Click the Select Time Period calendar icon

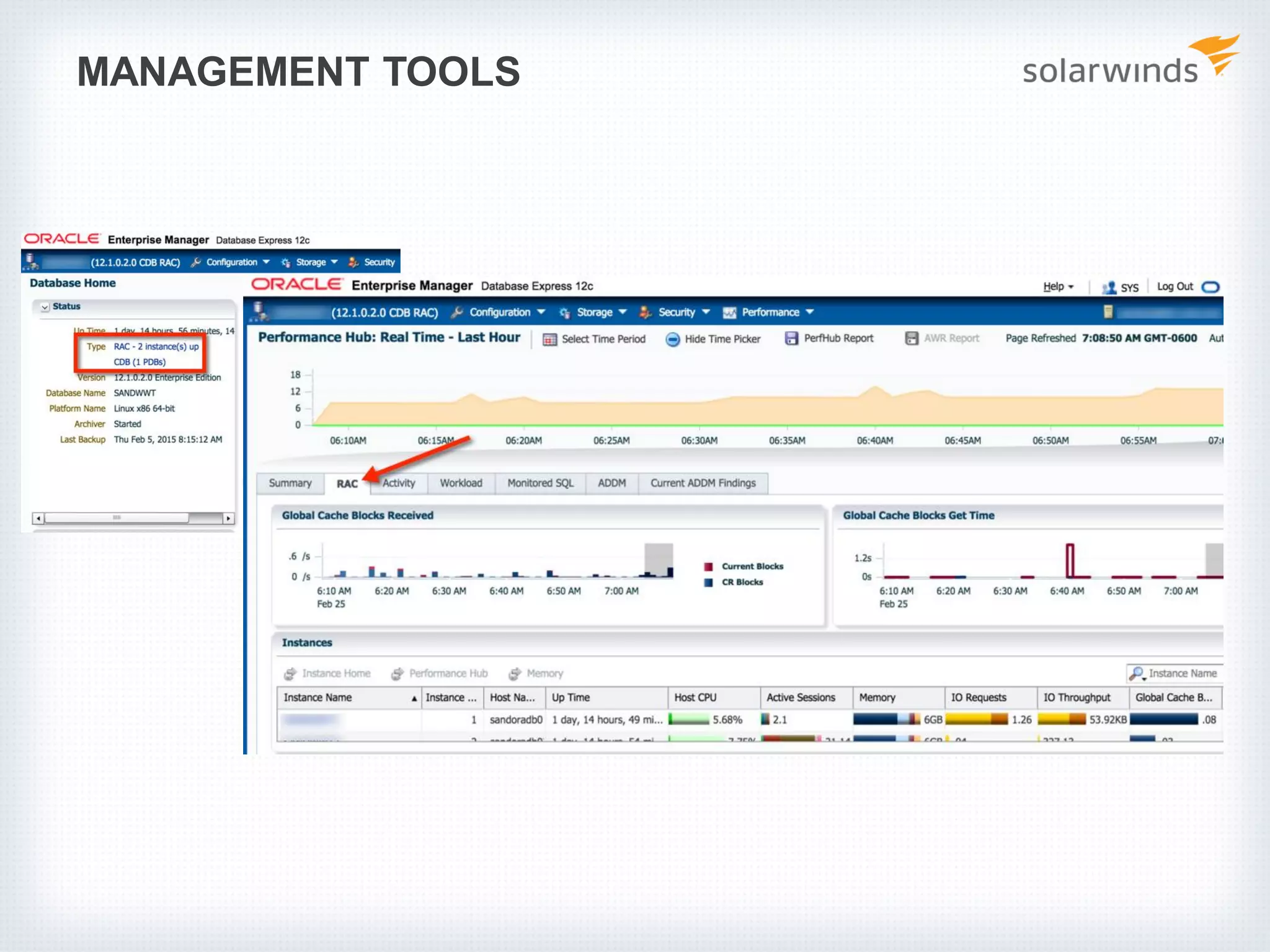[549, 340]
